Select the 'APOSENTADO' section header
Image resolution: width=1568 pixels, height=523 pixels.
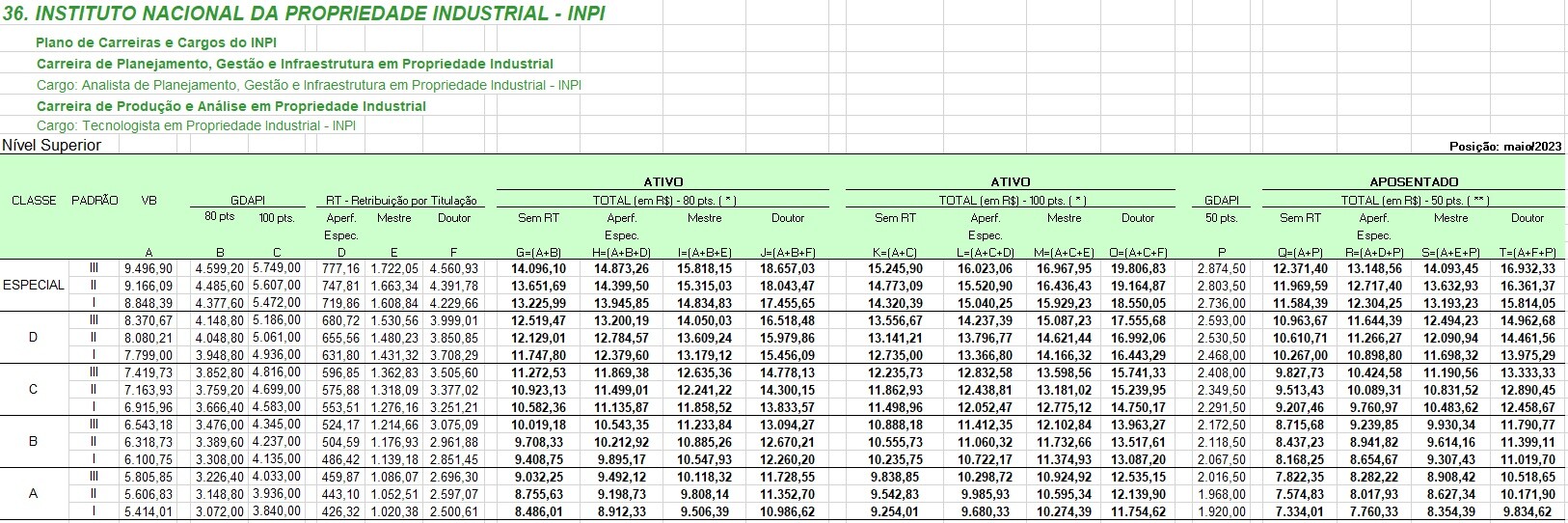point(1415,181)
